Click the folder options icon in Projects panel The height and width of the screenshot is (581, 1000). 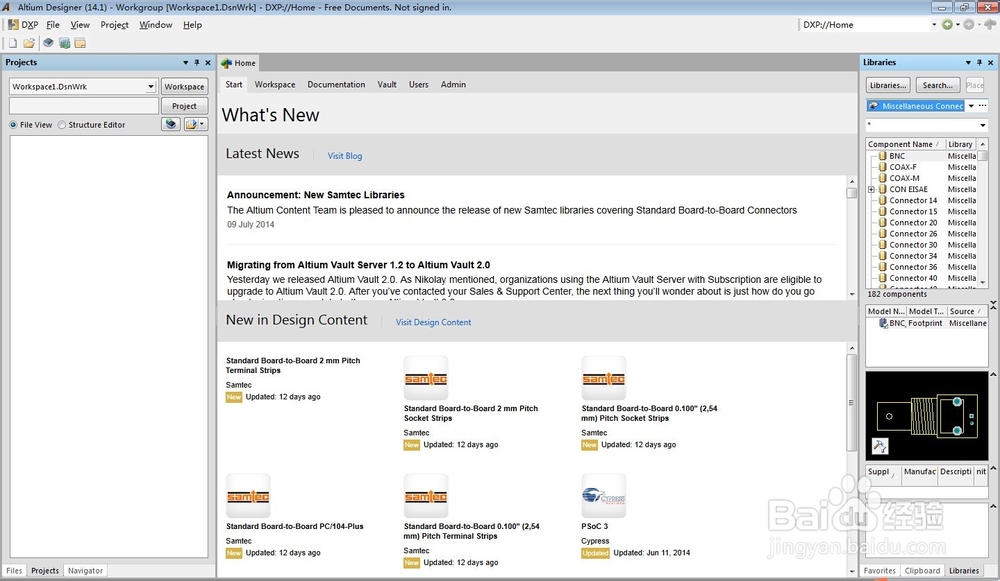[x=191, y=124]
